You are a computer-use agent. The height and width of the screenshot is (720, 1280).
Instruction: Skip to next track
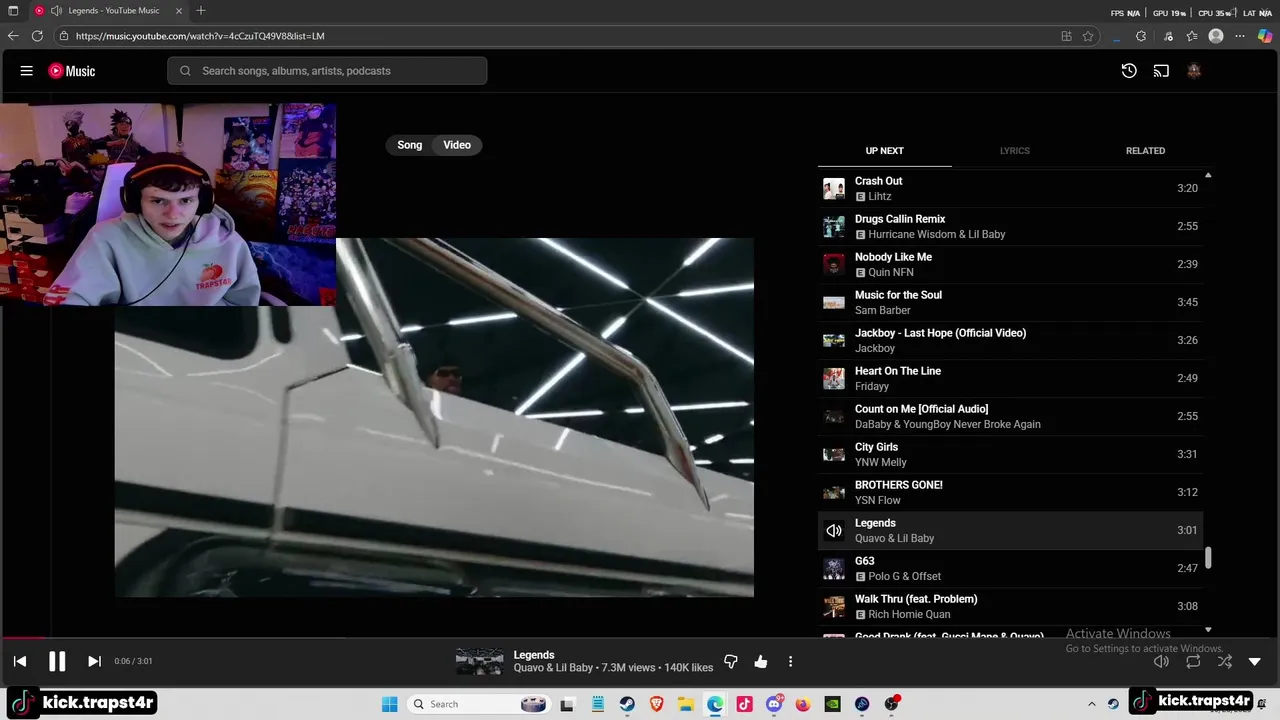pos(94,661)
